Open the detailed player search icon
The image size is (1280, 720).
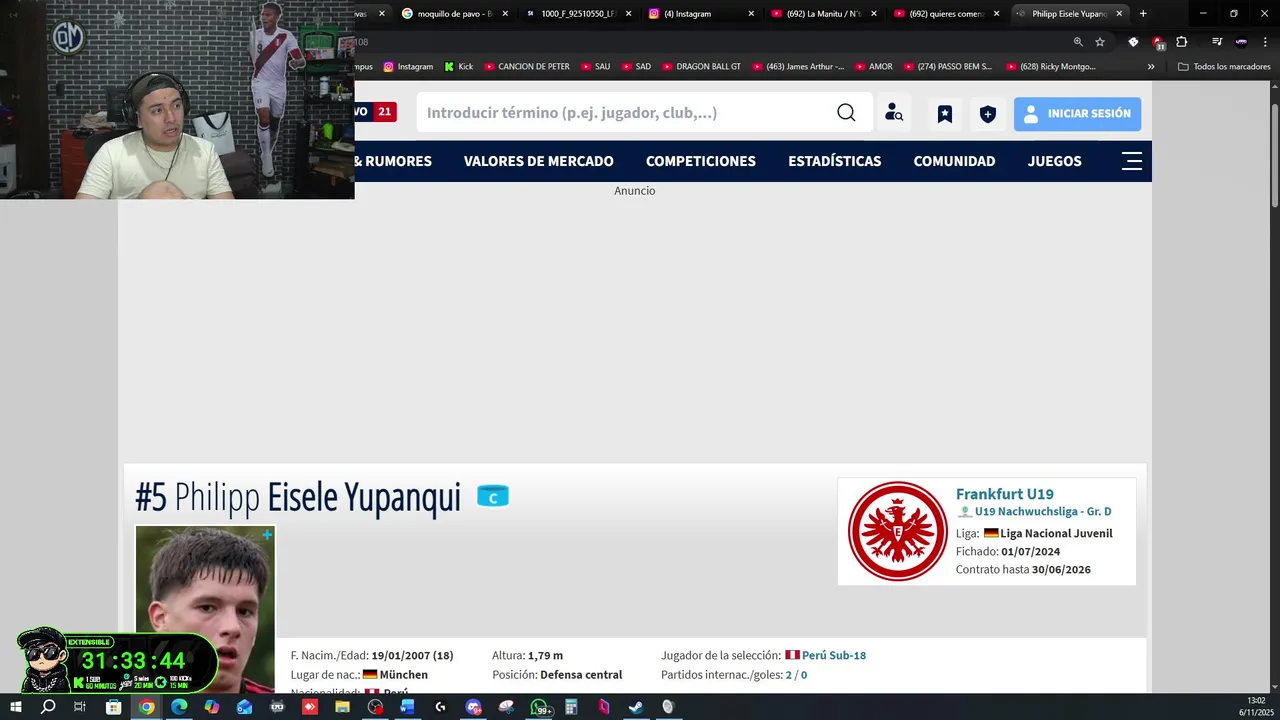click(x=893, y=113)
